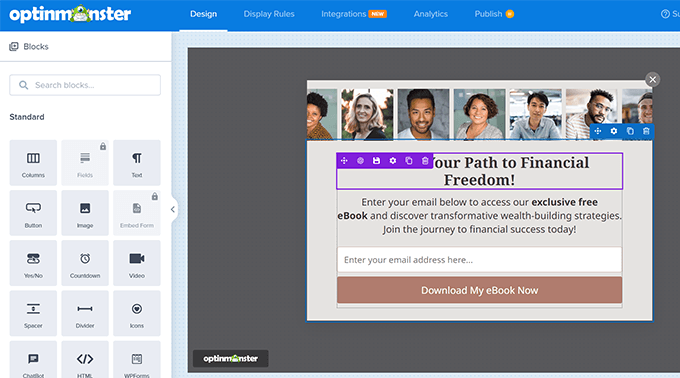Switch to the Analytics tab

(431, 14)
